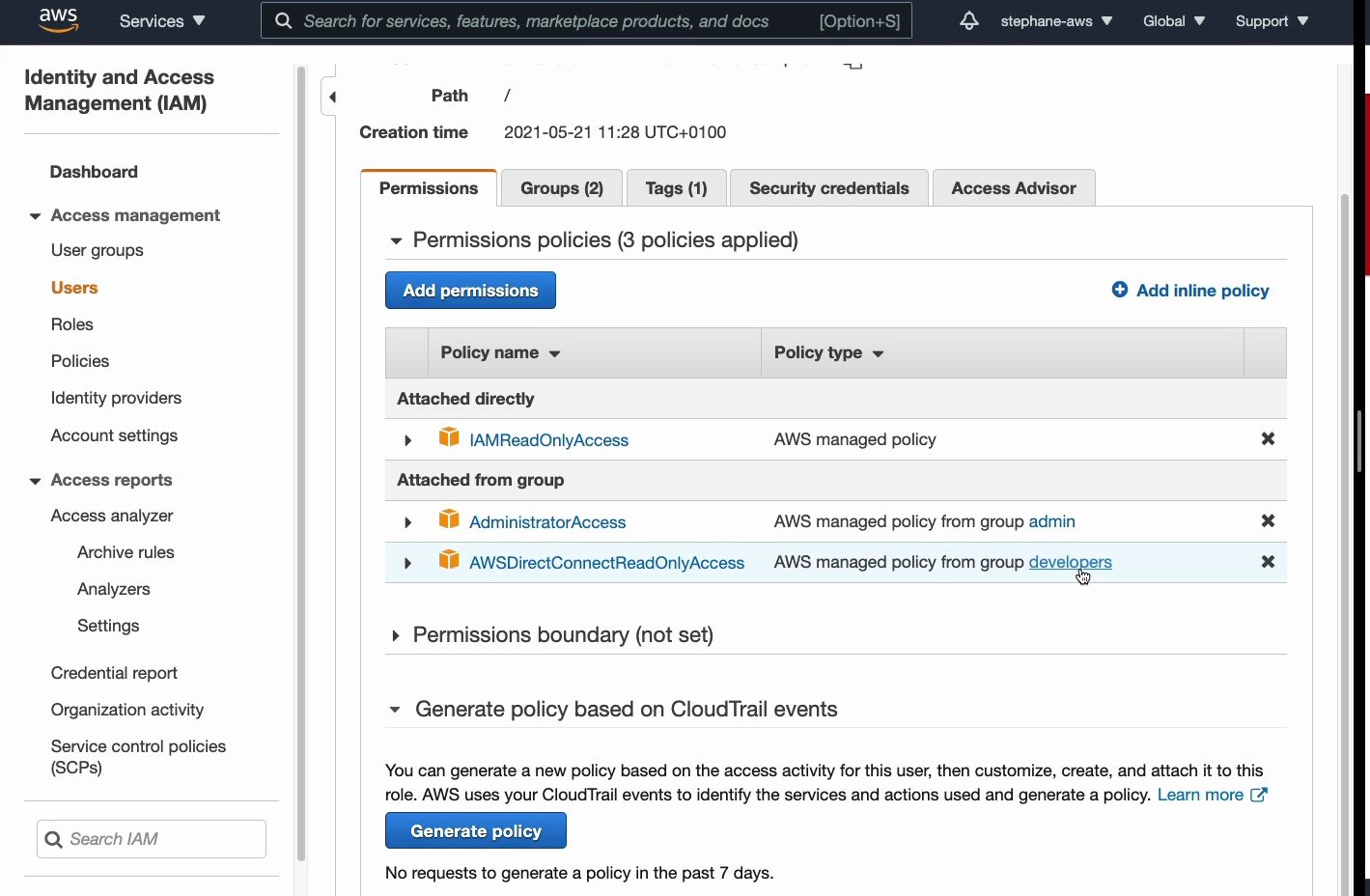Open Access analyzer in the sidebar

point(112,516)
